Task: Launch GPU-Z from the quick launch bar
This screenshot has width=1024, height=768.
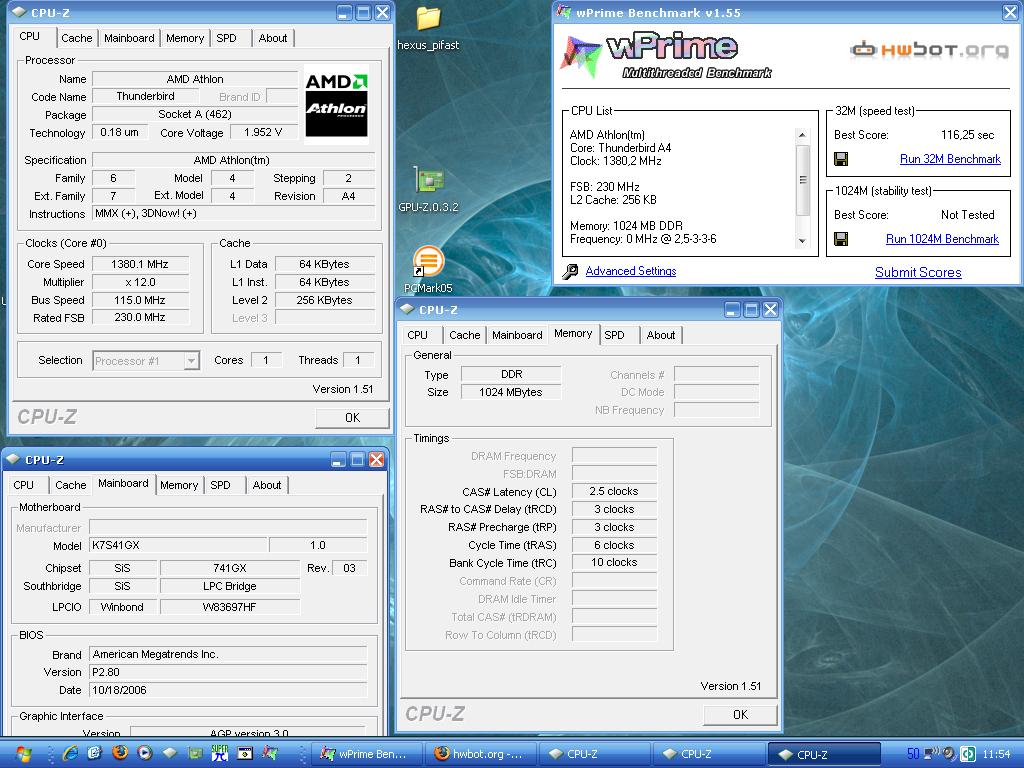Action: (x=195, y=753)
